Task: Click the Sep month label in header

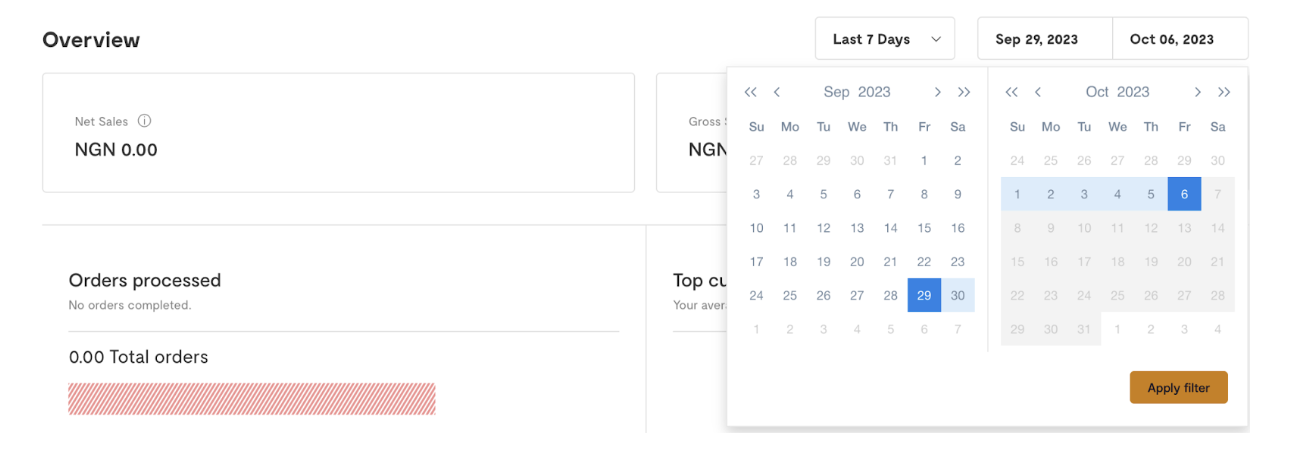Action: (x=836, y=92)
